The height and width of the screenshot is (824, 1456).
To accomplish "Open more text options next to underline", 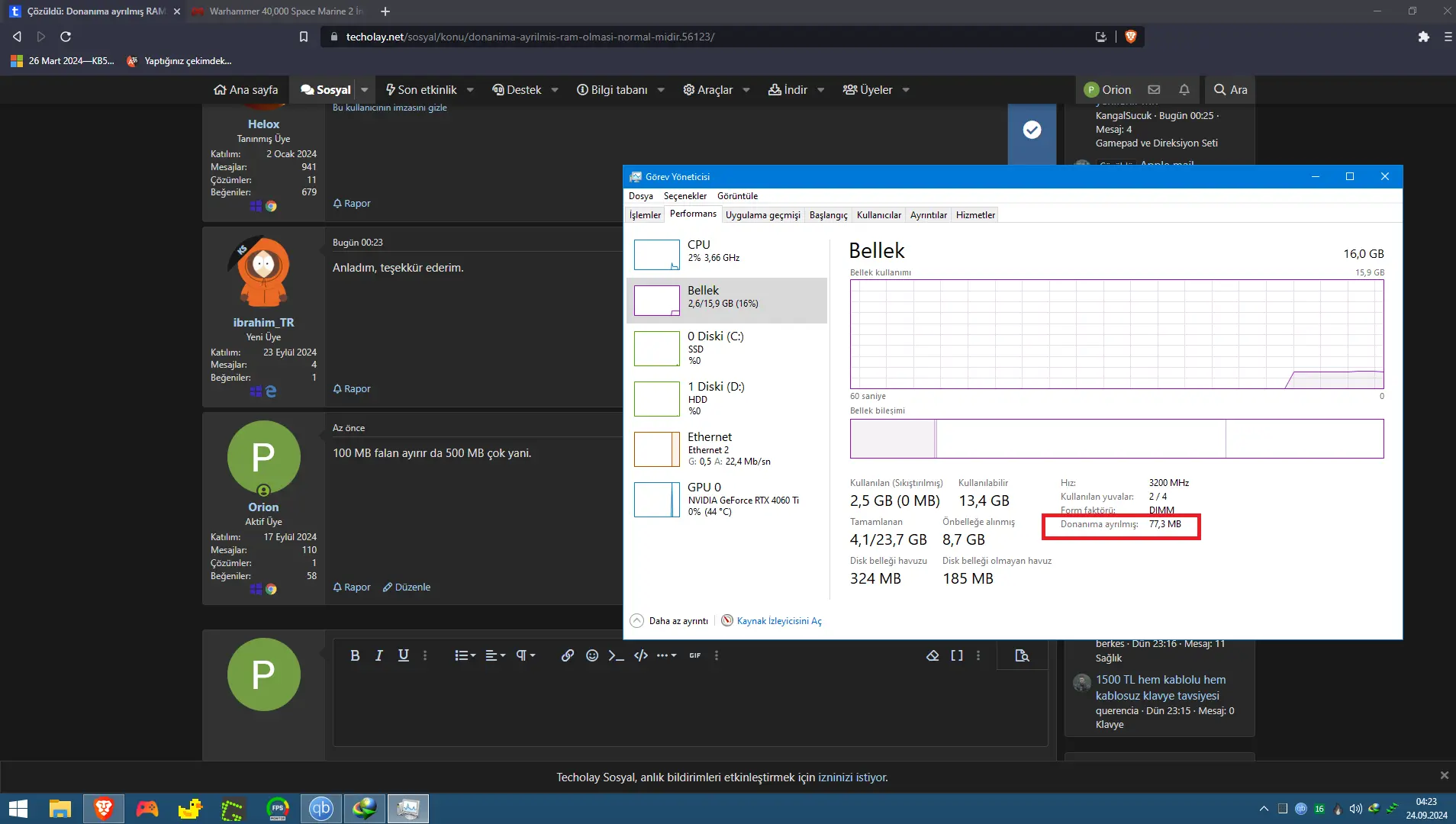I will [425, 655].
